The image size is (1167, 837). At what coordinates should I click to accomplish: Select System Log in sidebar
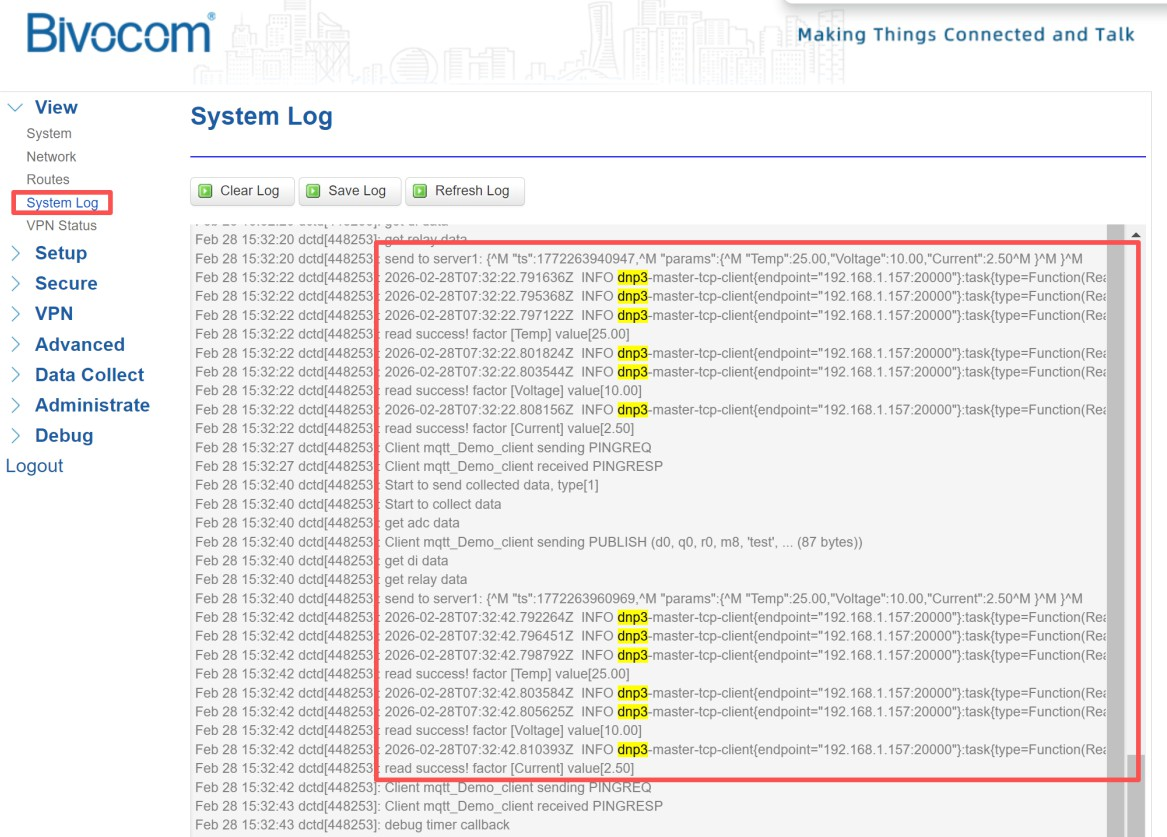[x=62, y=203]
